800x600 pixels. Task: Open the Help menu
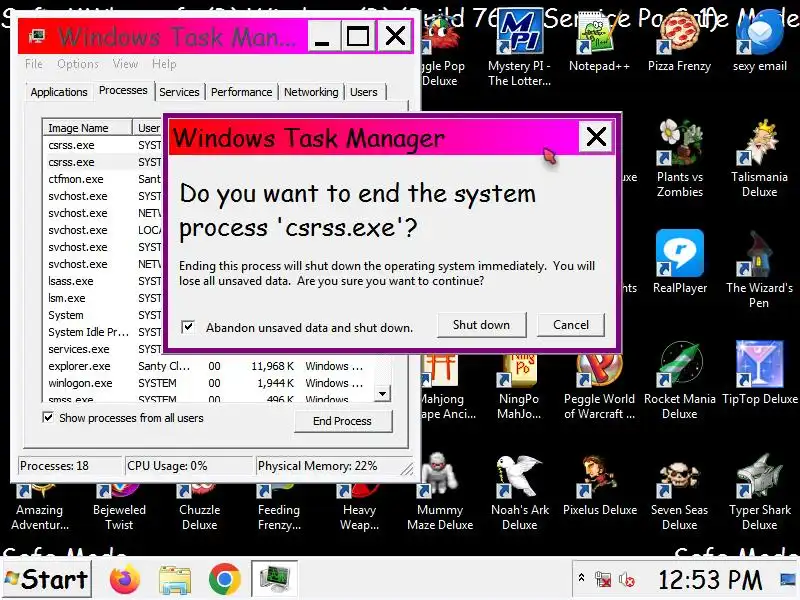coord(164,64)
